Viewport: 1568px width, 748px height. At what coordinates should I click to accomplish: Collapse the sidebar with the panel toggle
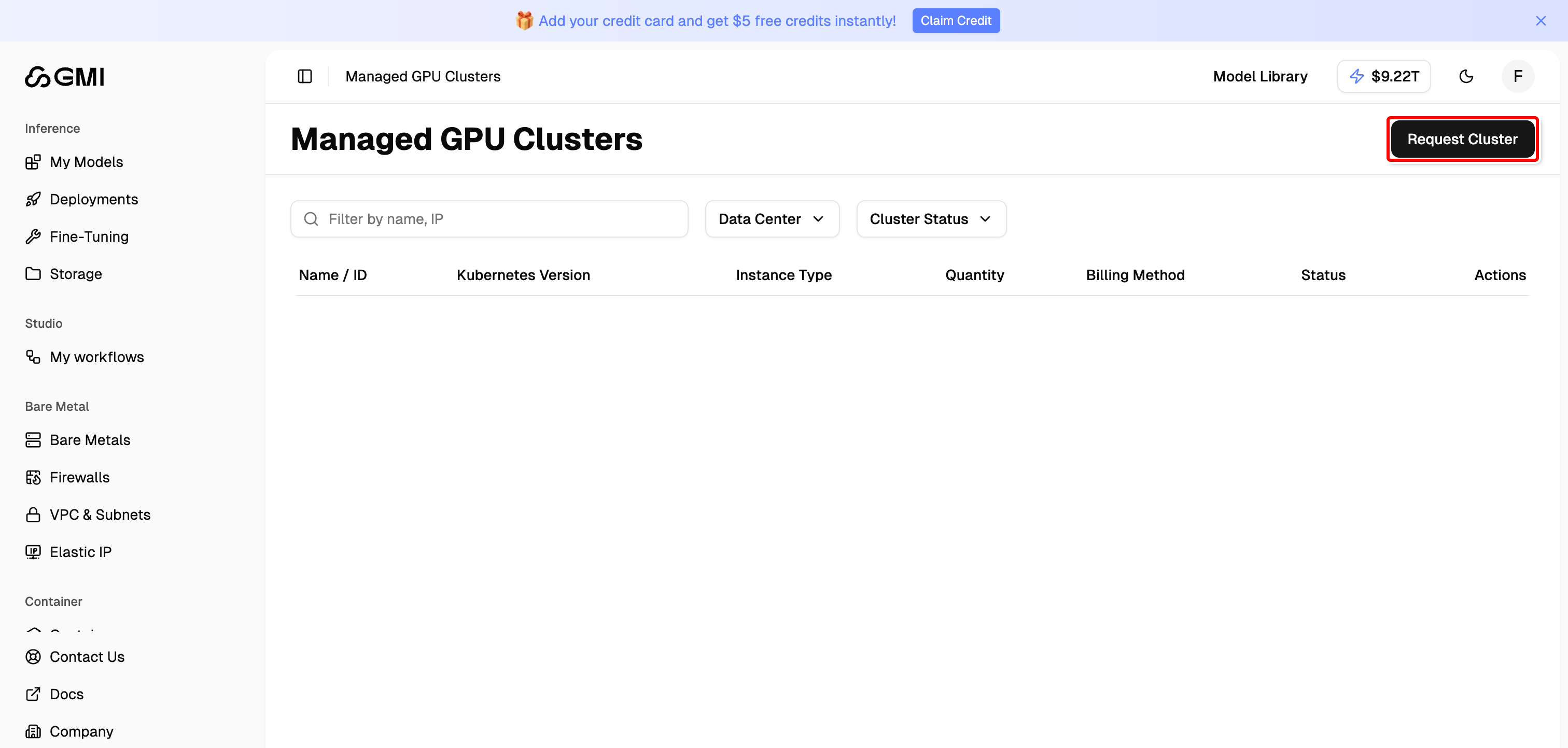(x=304, y=76)
